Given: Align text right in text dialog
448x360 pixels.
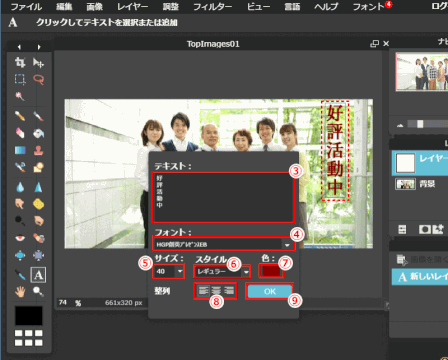Looking at the screenshot, I should coord(229,291).
